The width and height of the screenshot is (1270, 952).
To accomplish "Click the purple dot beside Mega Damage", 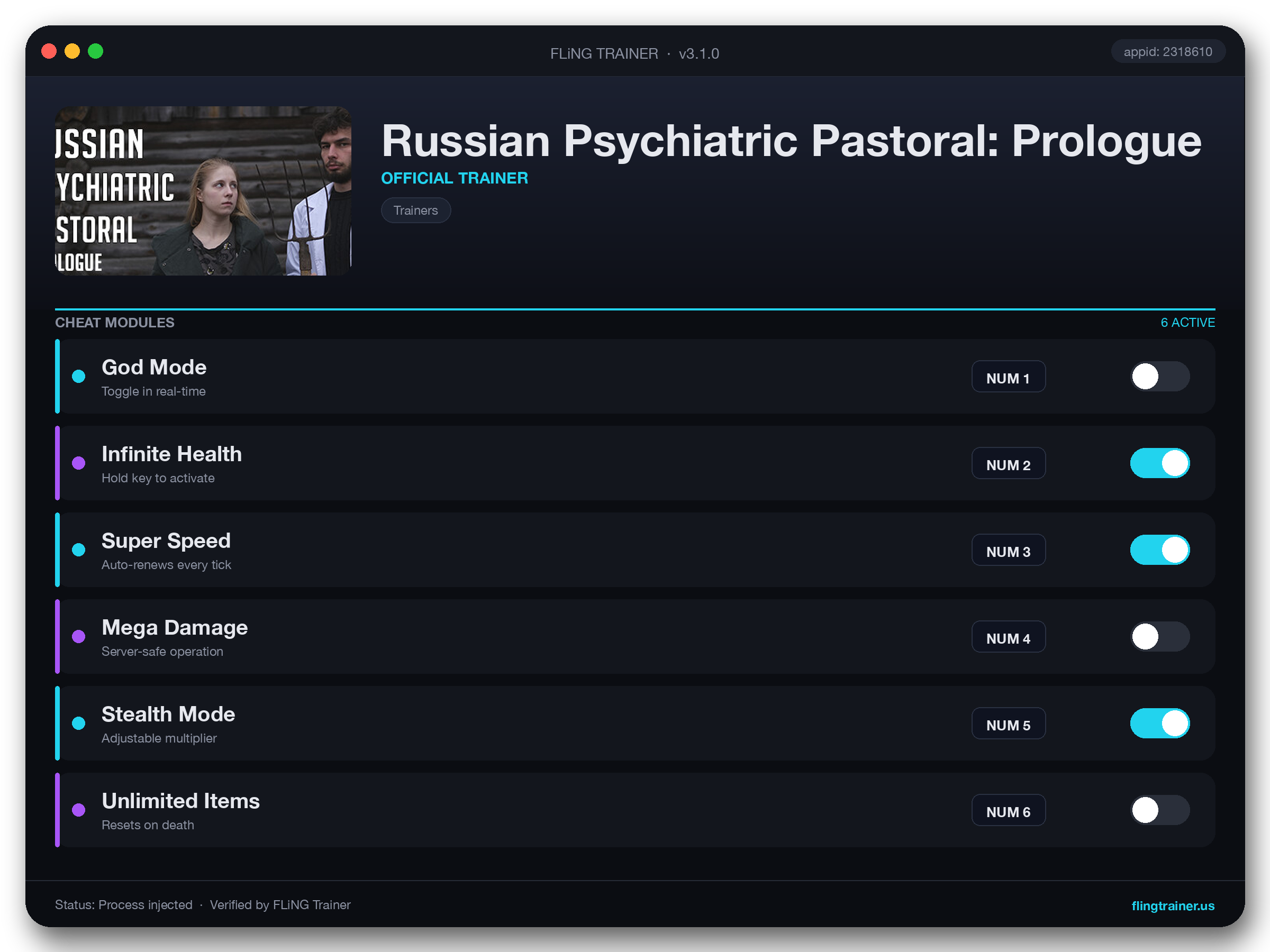I will [x=79, y=636].
